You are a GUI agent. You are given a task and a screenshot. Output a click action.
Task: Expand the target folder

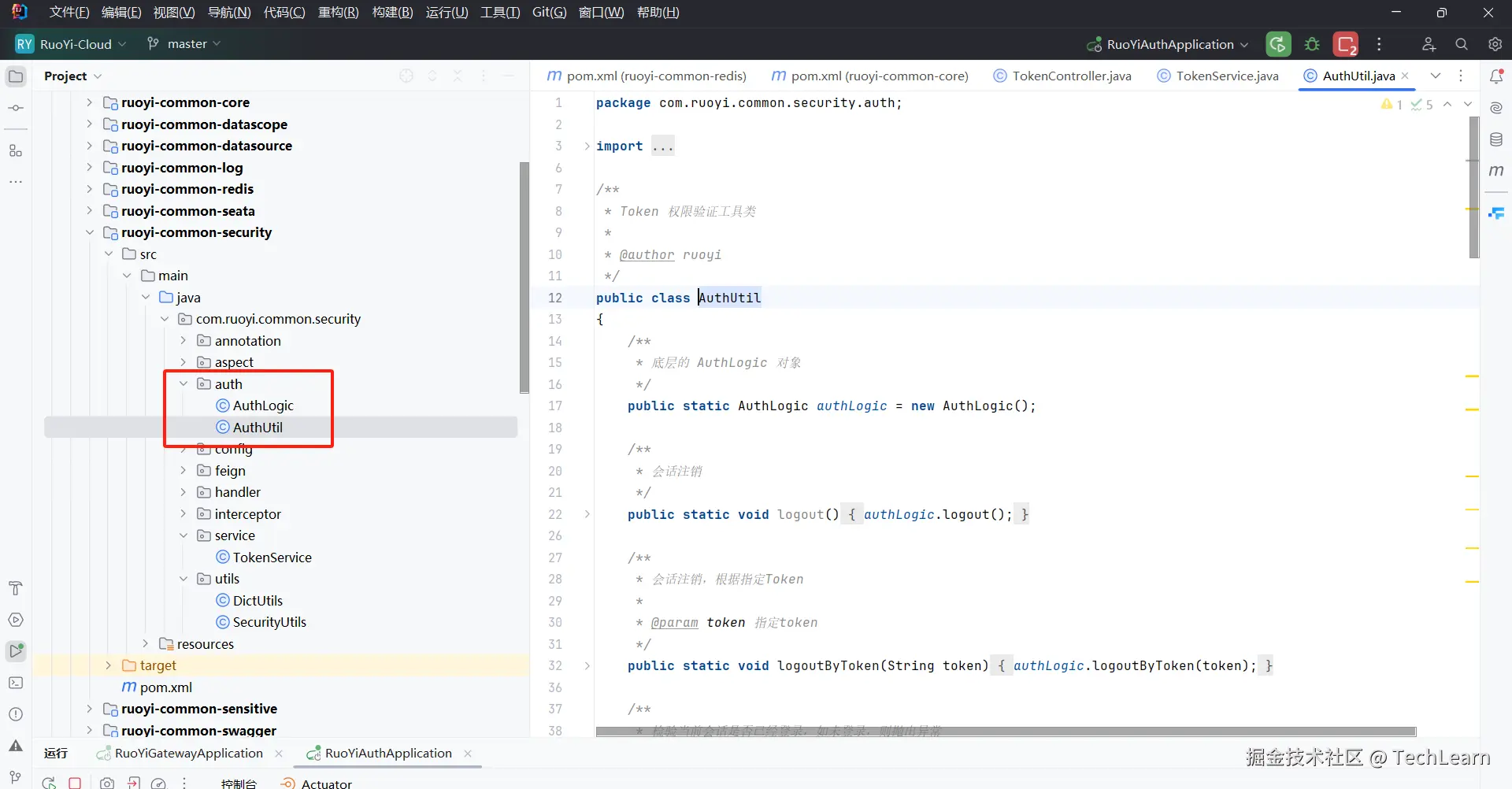pos(109,665)
